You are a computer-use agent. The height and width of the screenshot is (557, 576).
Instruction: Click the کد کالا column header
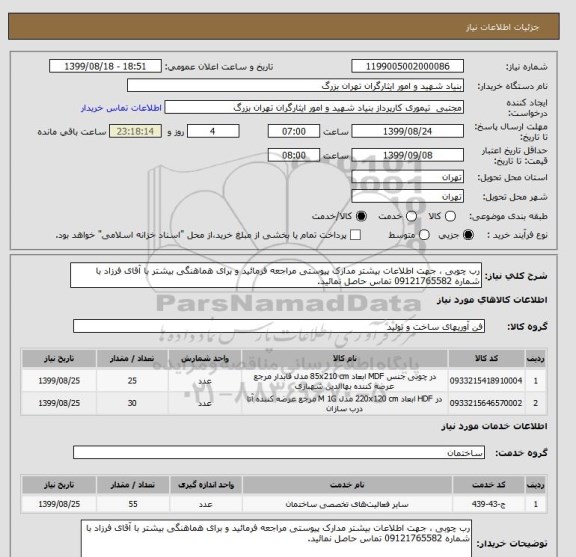486,358
